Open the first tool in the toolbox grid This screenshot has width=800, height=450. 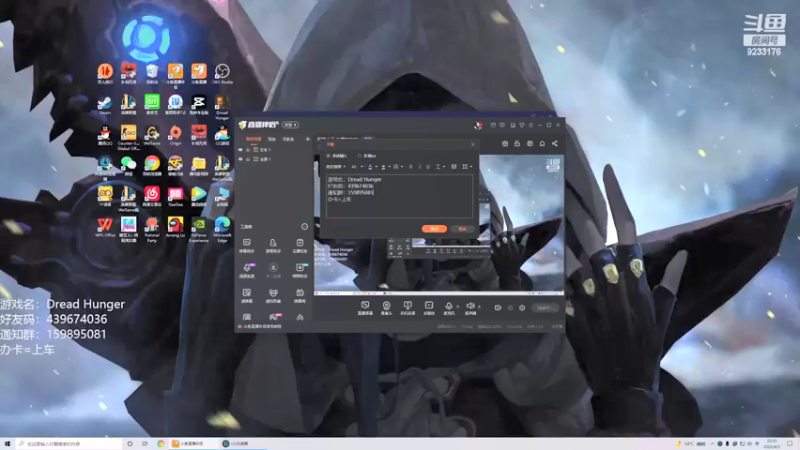pos(246,245)
